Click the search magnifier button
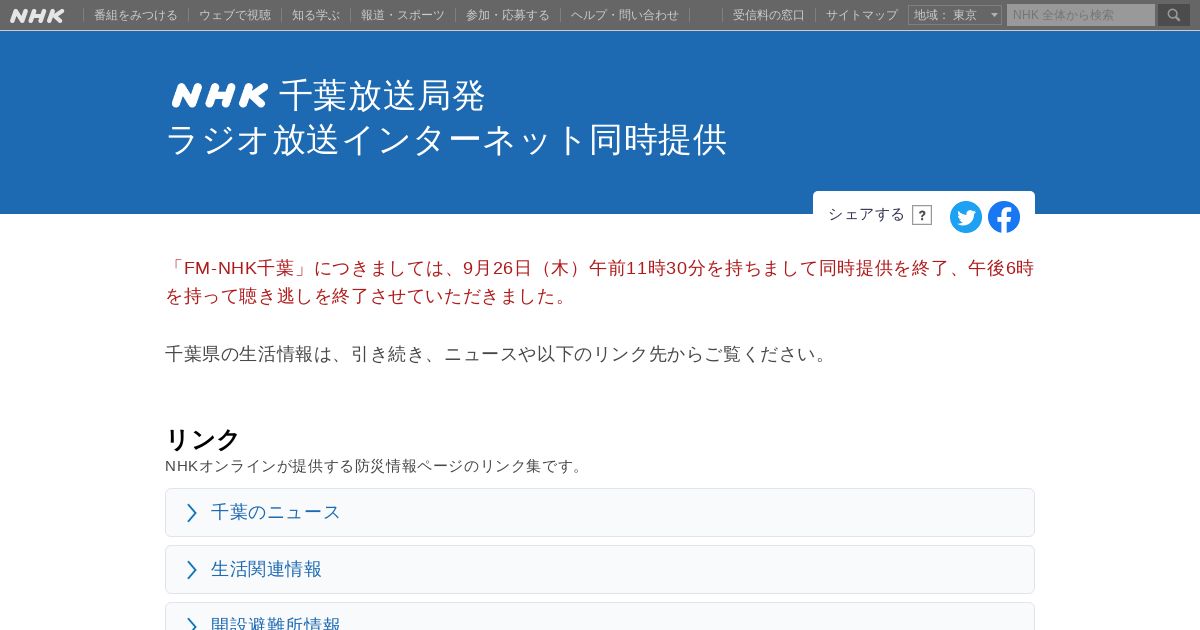This screenshot has height=630, width=1200. coord(1174,15)
